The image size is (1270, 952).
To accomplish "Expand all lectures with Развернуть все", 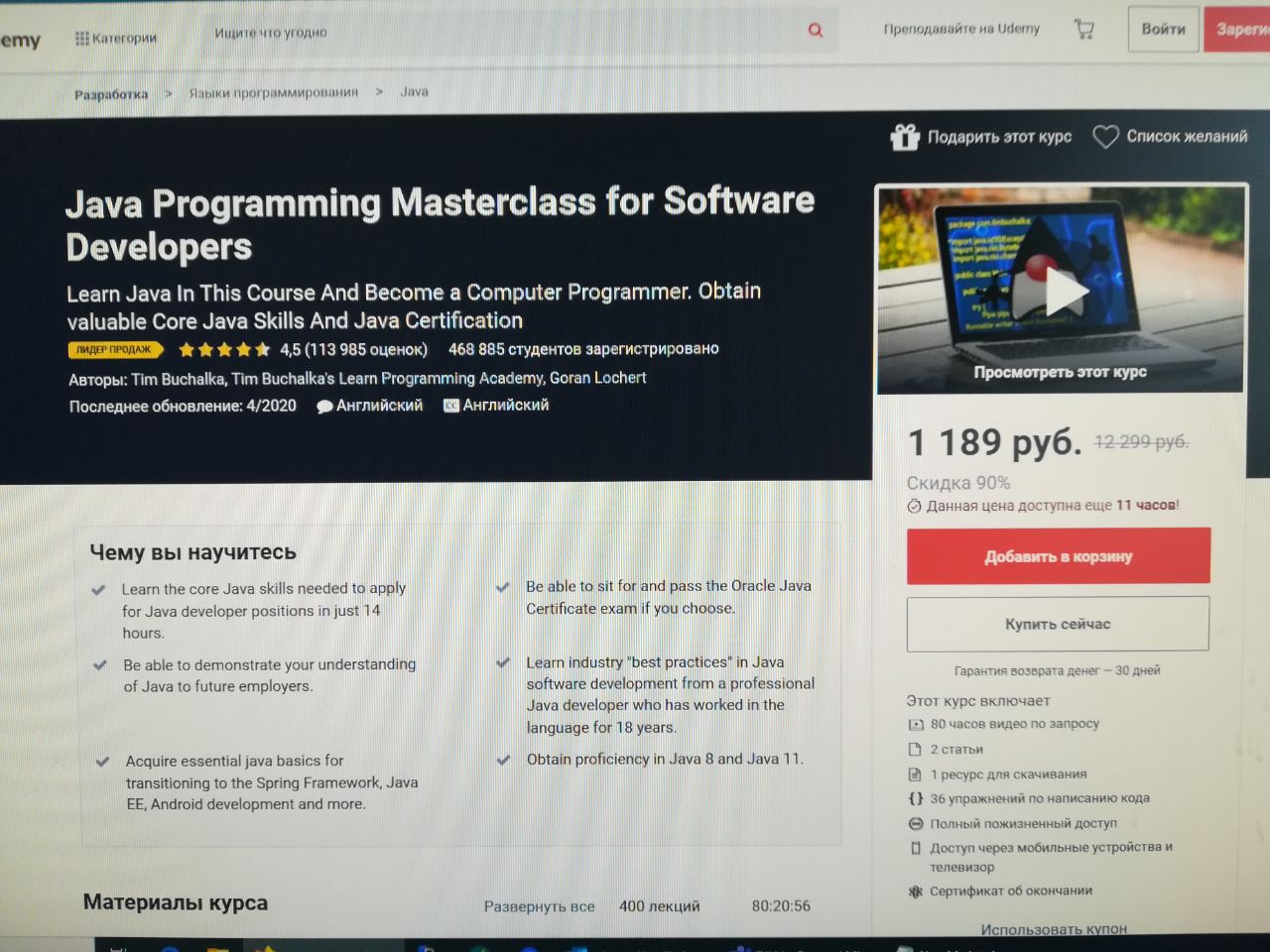I will [539, 906].
